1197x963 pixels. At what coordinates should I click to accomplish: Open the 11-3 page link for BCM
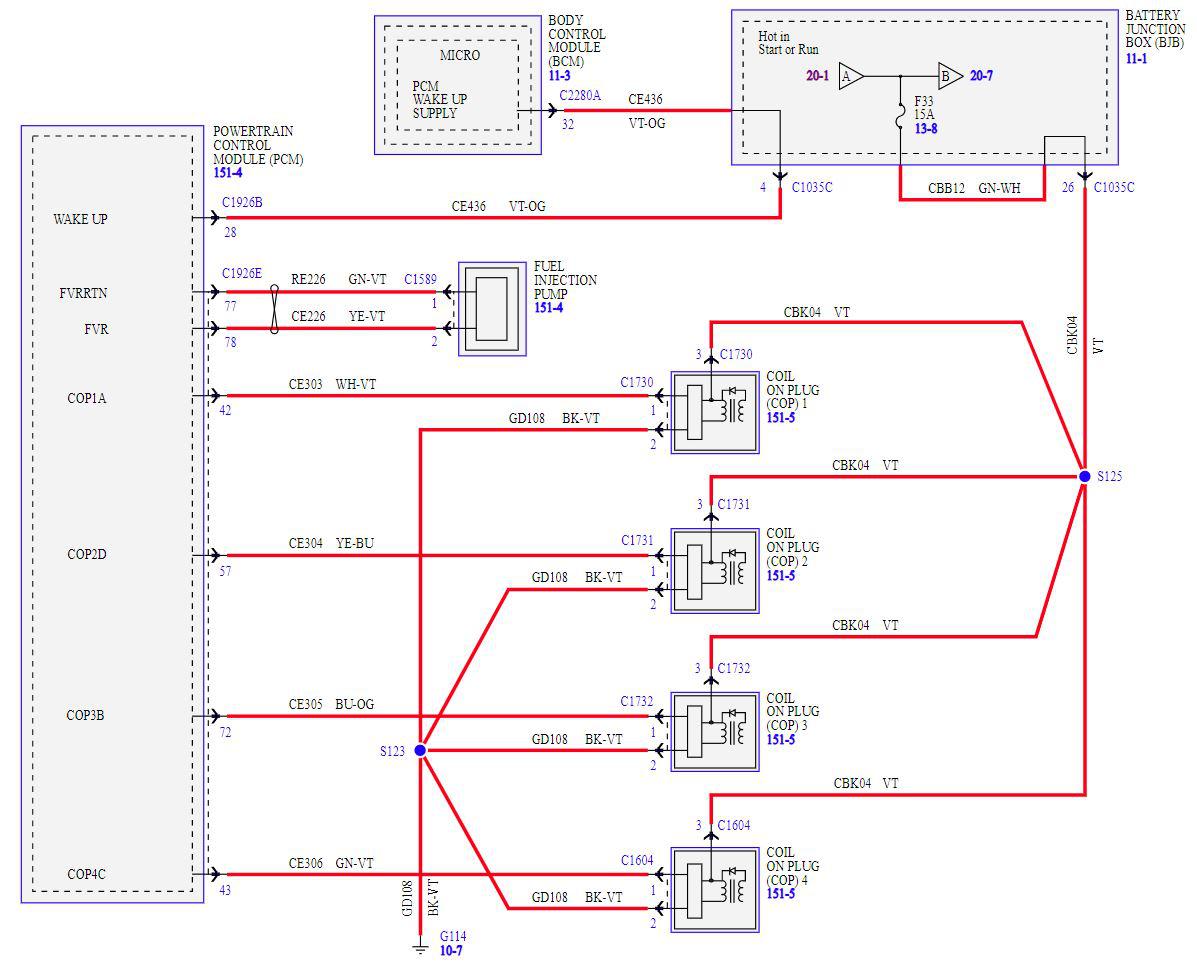[x=560, y=76]
